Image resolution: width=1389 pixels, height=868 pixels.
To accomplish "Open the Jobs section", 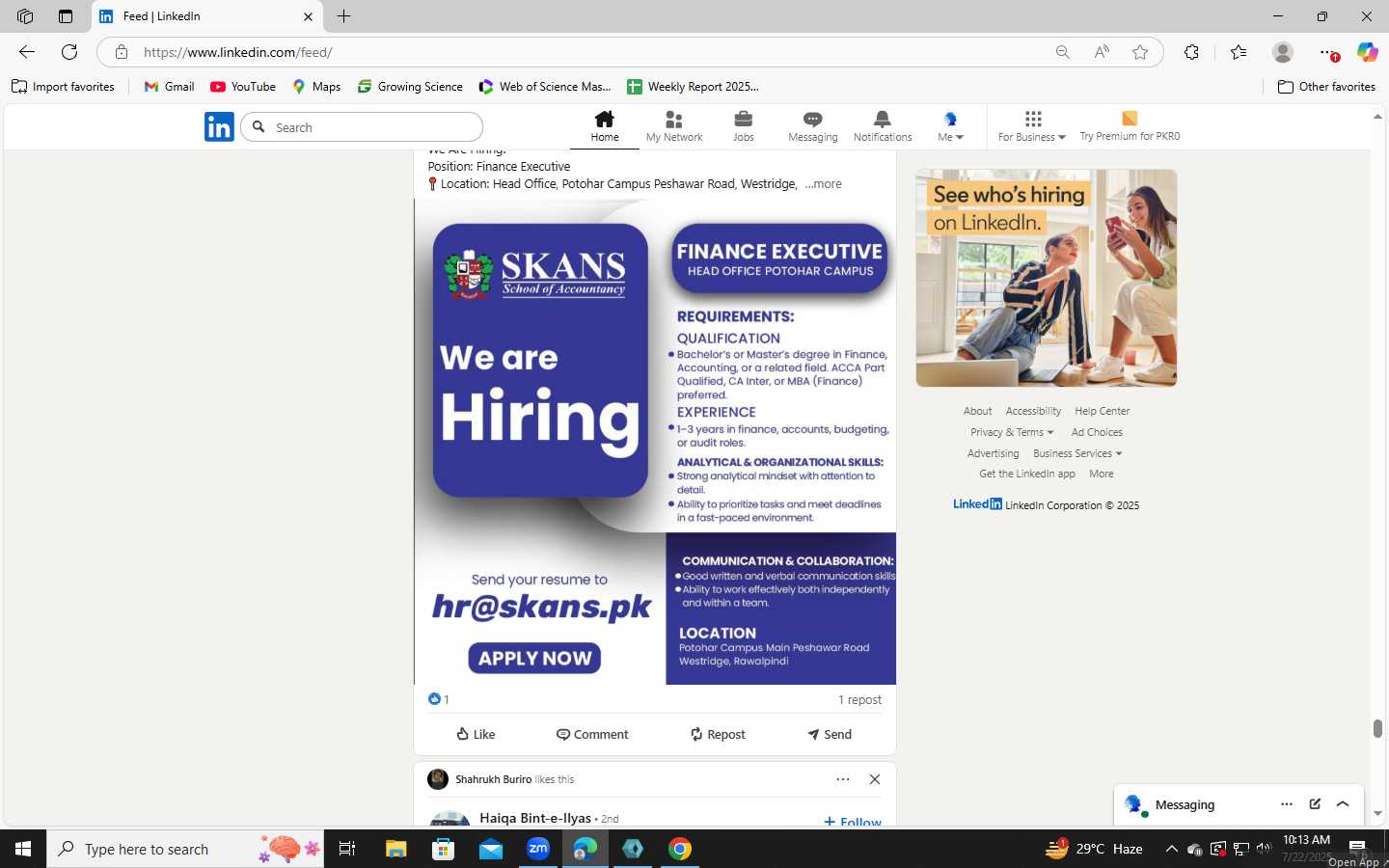I will coord(743,126).
